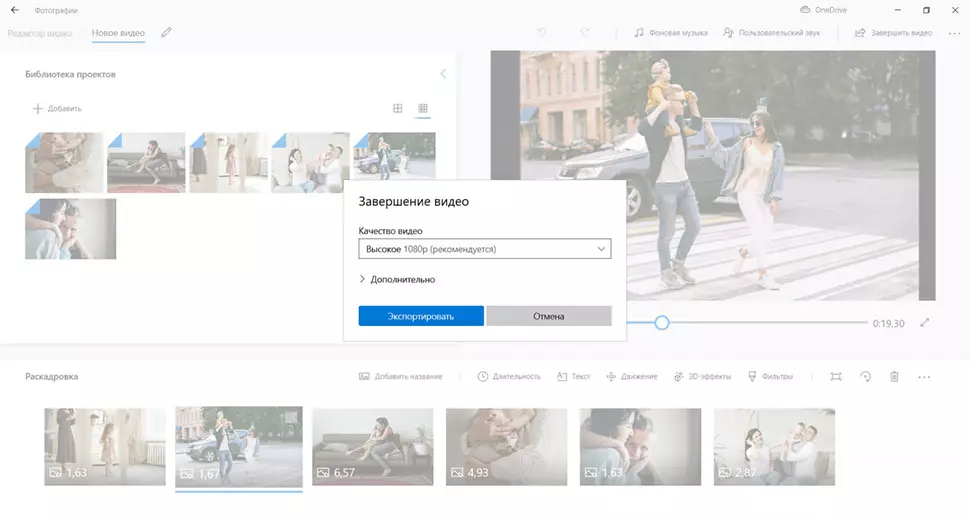
Task: Select the Новое видео tab
Action: click(118, 33)
